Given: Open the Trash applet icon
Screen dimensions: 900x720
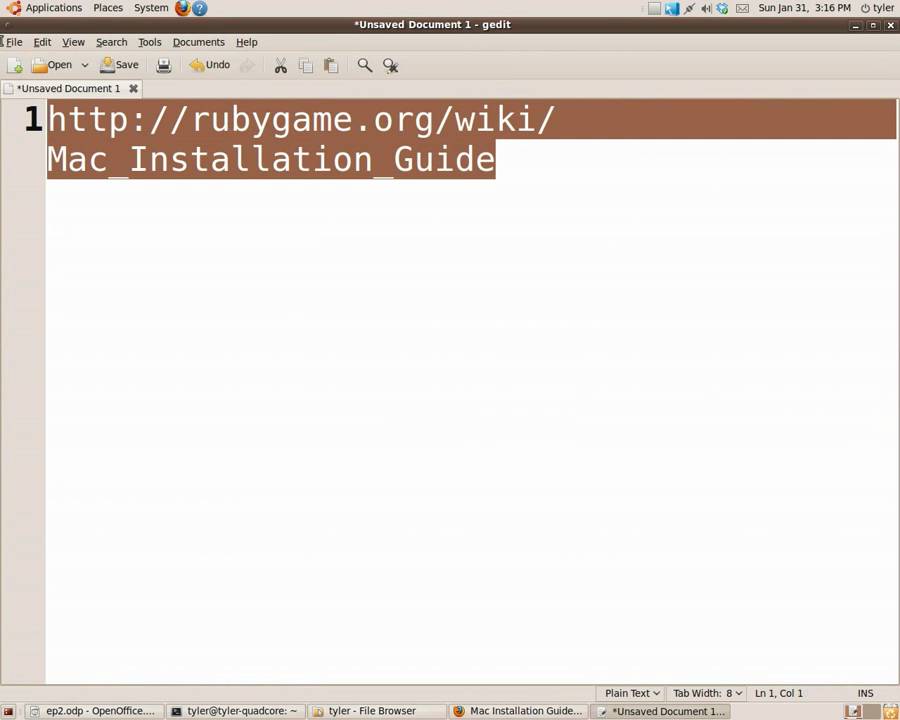Looking at the screenshot, I should [890, 712].
